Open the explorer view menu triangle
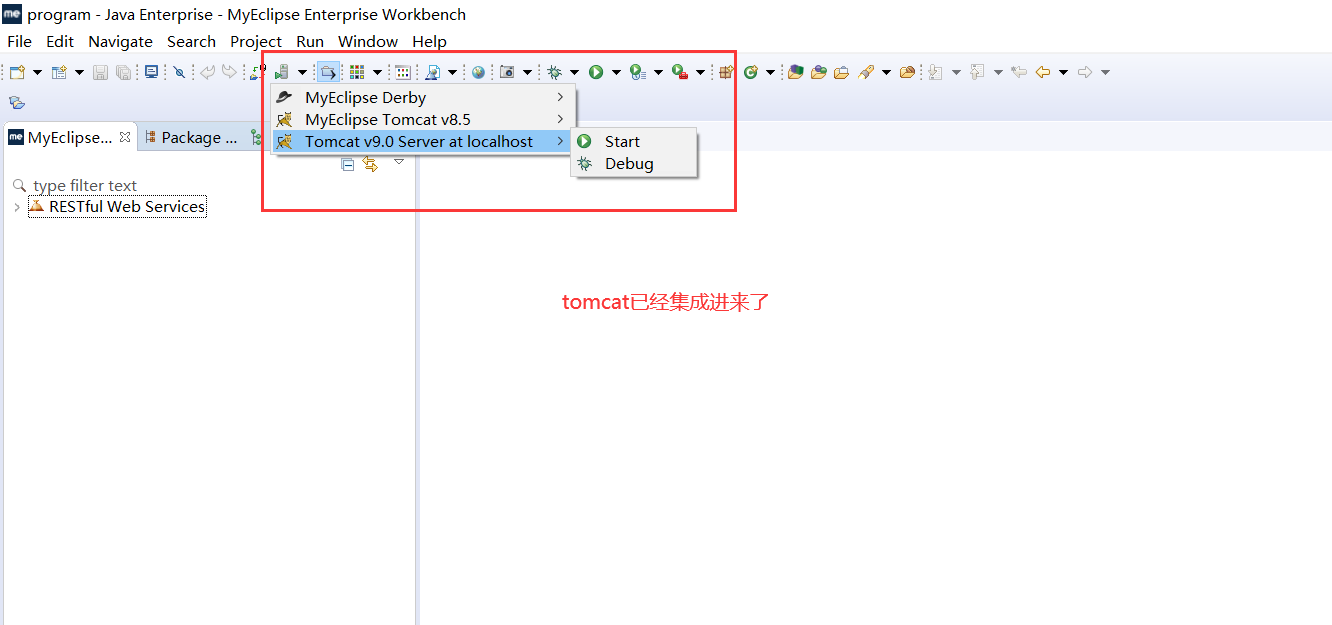 pos(399,161)
